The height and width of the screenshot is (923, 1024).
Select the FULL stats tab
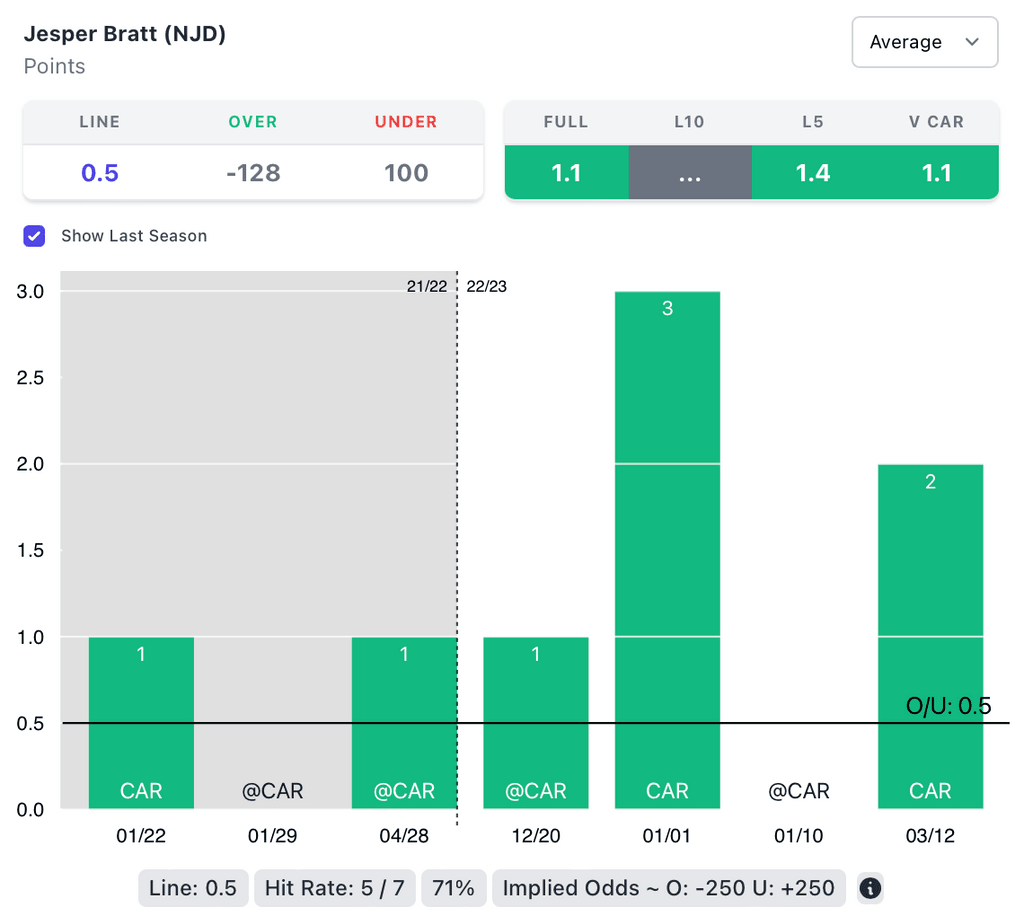(566, 172)
